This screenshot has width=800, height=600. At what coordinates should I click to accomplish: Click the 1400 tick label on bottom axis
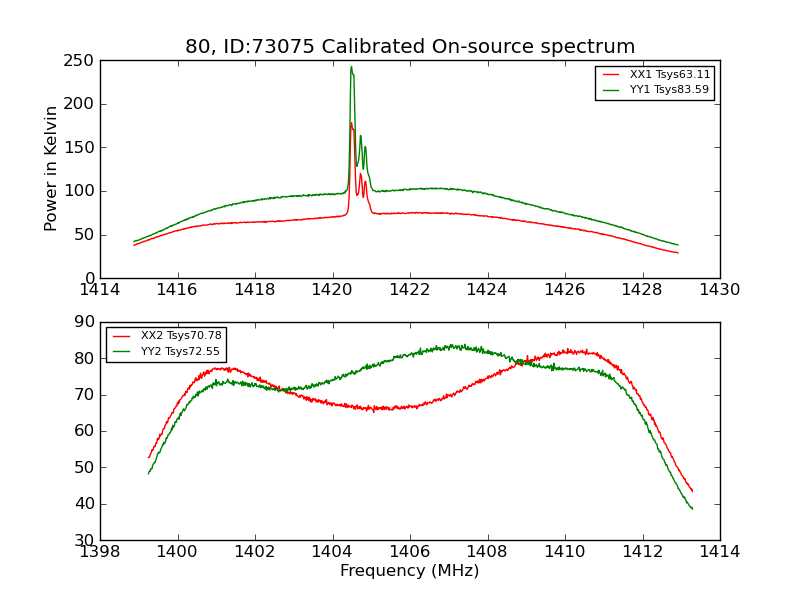[177, 552]
